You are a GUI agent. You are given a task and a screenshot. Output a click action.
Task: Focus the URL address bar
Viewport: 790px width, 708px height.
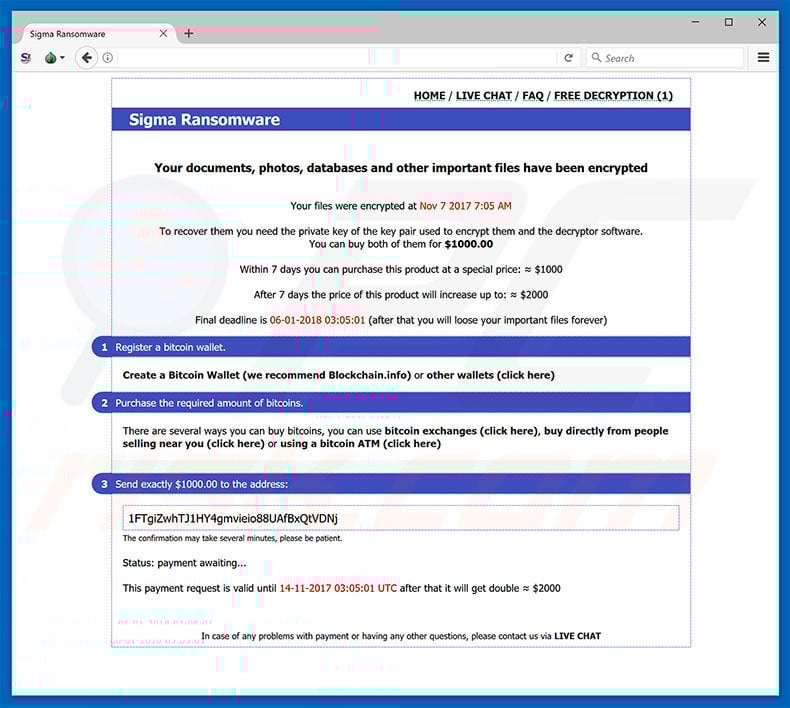337,58
